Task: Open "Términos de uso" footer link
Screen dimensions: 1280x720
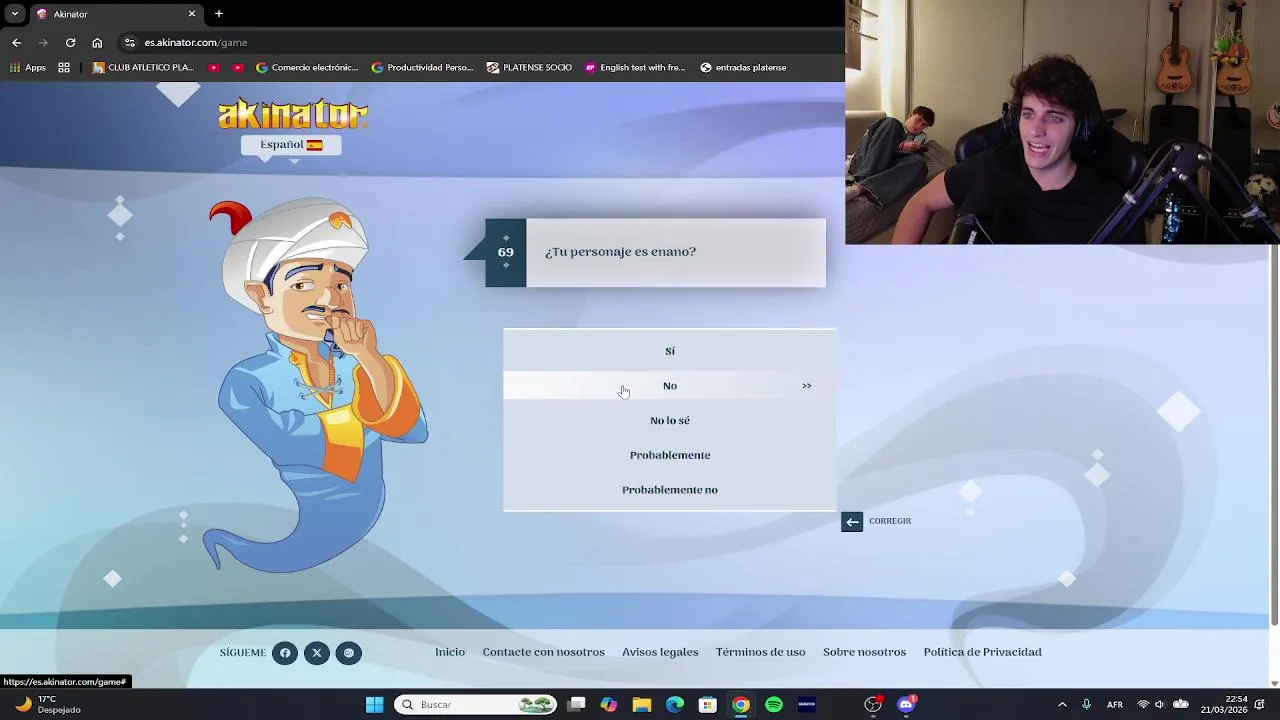Action: [x=760, y=652]
